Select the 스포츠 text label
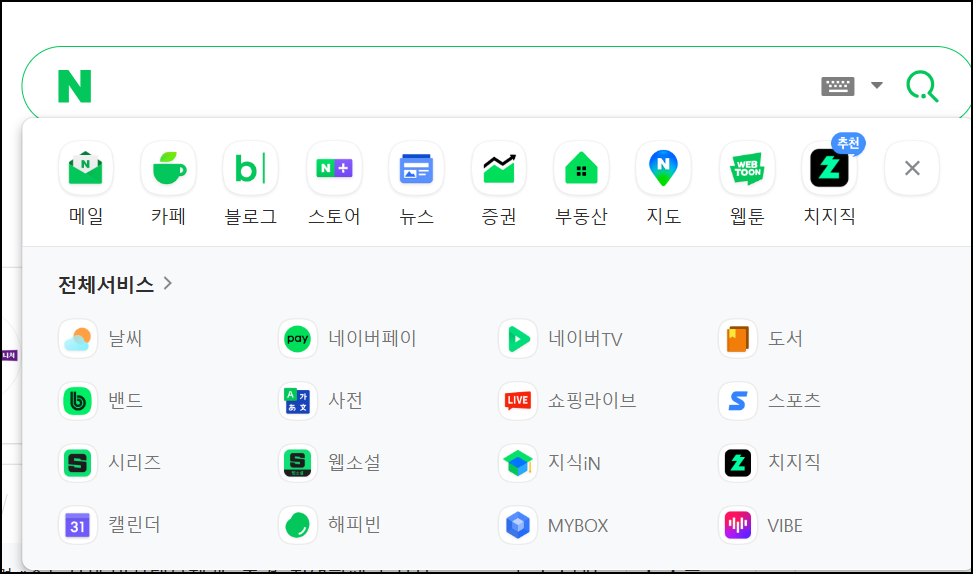 [x=794, y=400]
